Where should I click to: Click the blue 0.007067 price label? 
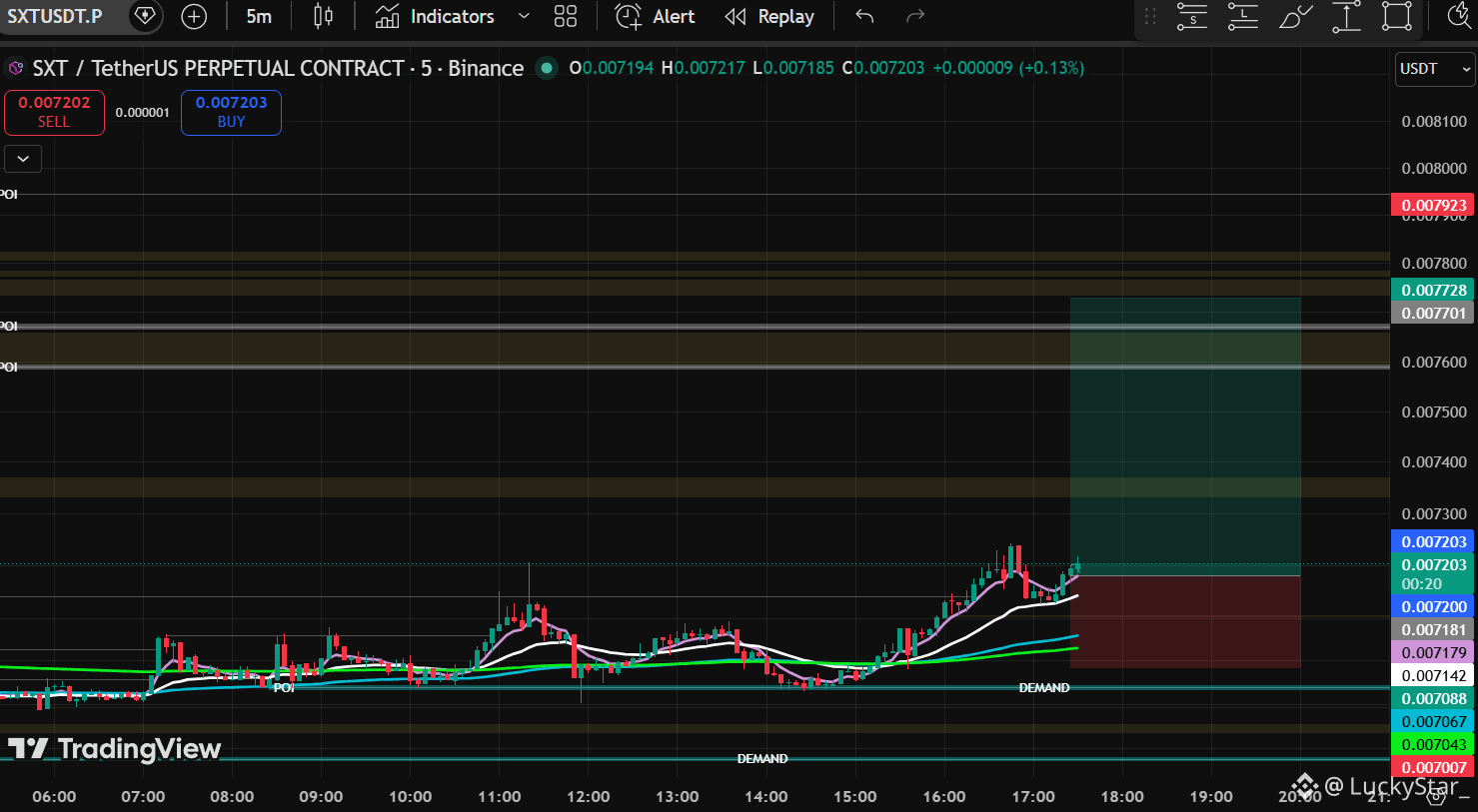point(1434,721)
